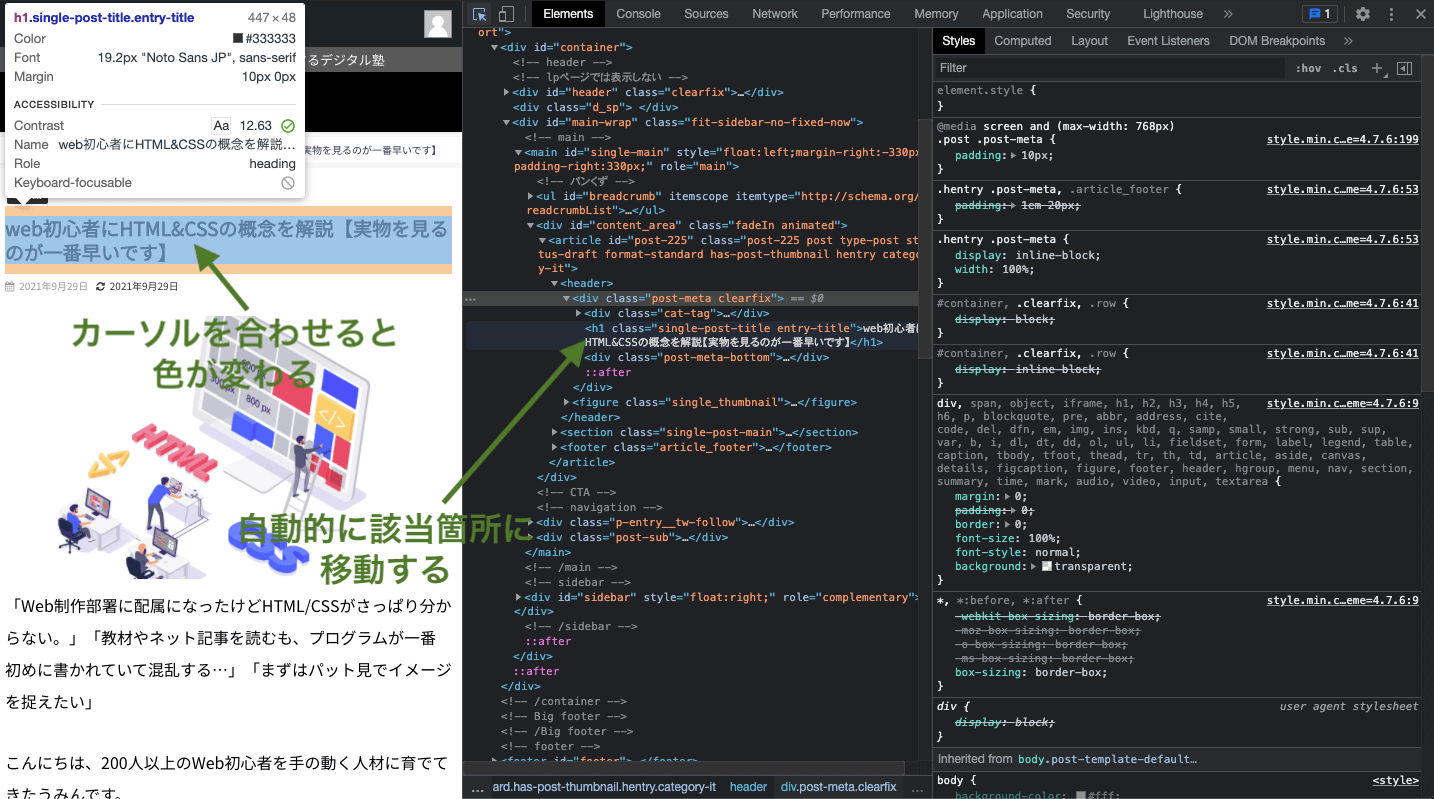Switch to the Console tab
Viewport: 1434px width, 799px height.
pyautogui.click(x=638, y=14)
